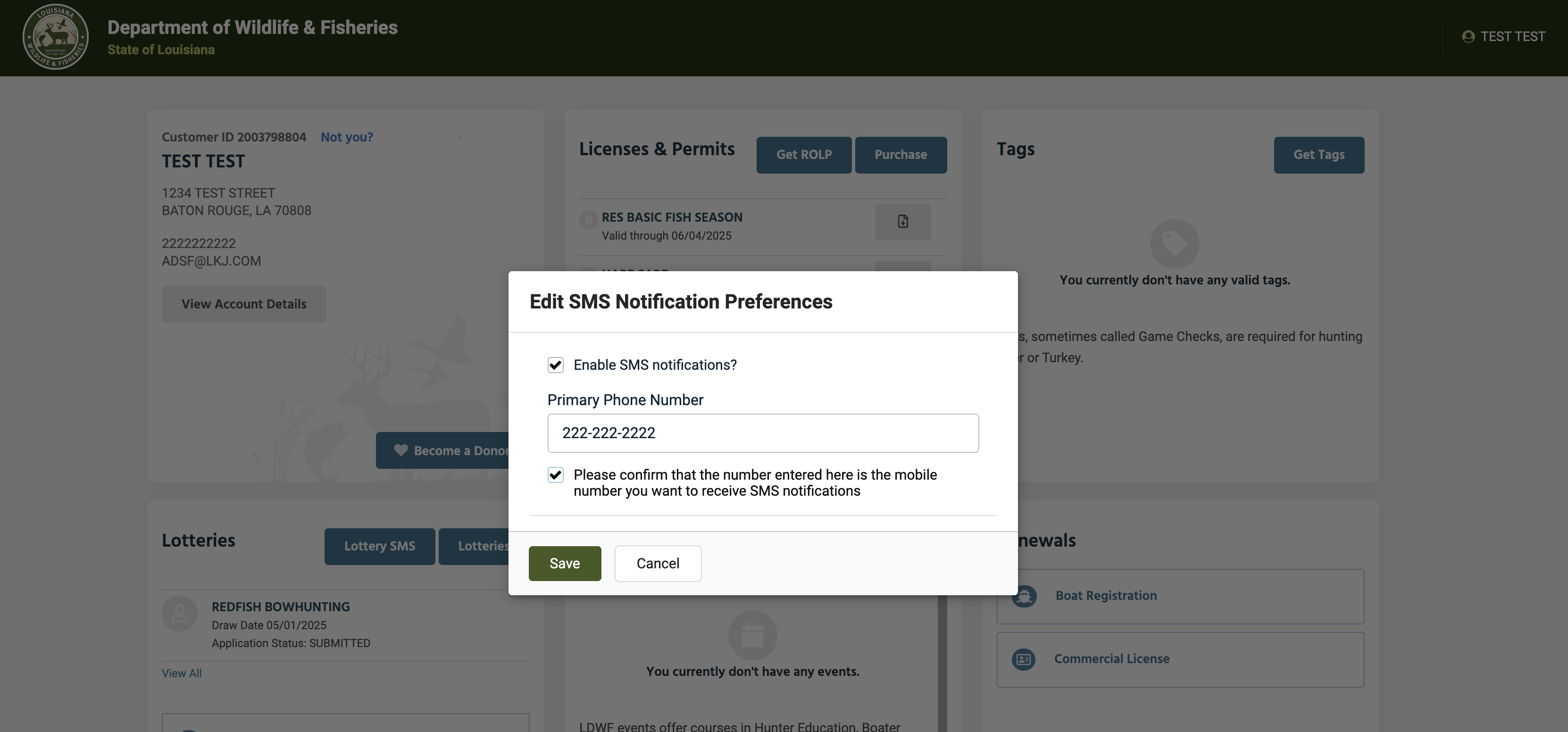
Task: Click the calendar icon in events panel
Action: [752, 635]
